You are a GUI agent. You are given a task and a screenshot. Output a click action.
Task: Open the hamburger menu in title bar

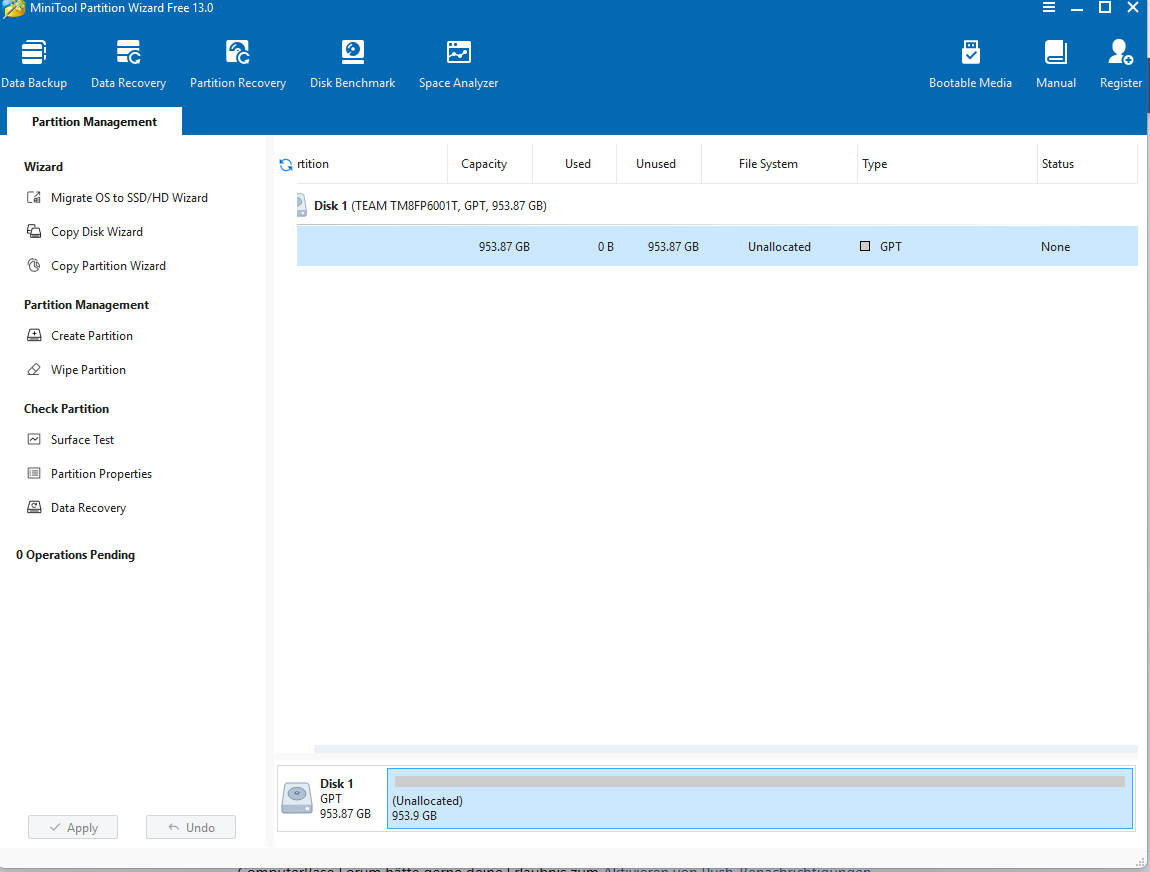(1049, 7)
